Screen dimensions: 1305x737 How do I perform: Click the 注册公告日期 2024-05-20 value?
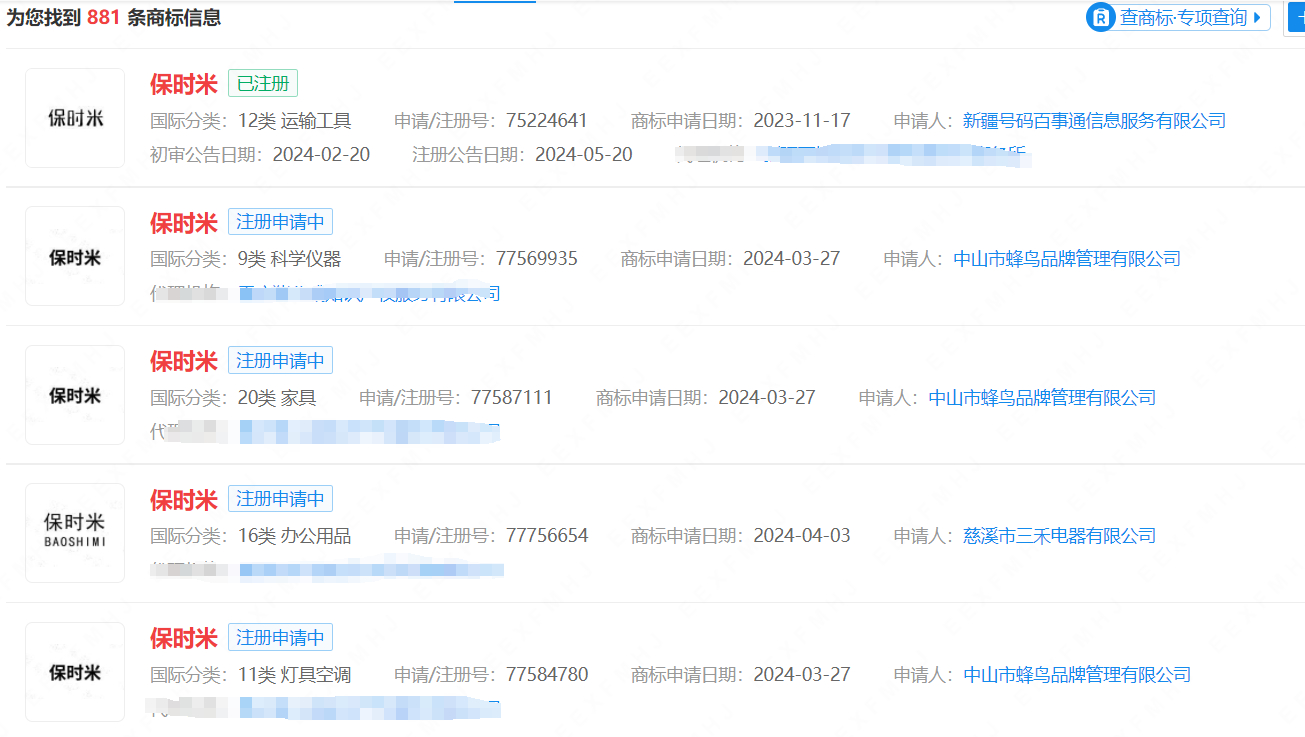click(x=584, y=155)
